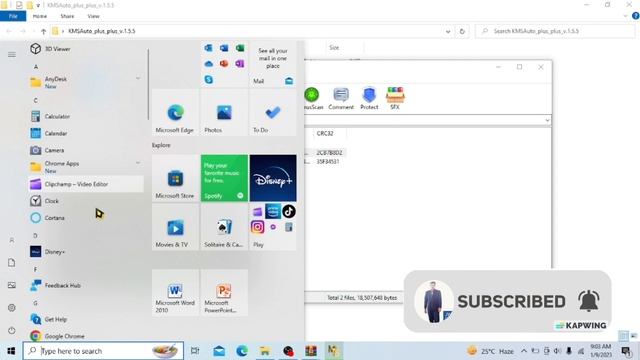This screenshot has height=360, width=640.
Task: Open the Explorer address history dropdown
Action: 448,31
